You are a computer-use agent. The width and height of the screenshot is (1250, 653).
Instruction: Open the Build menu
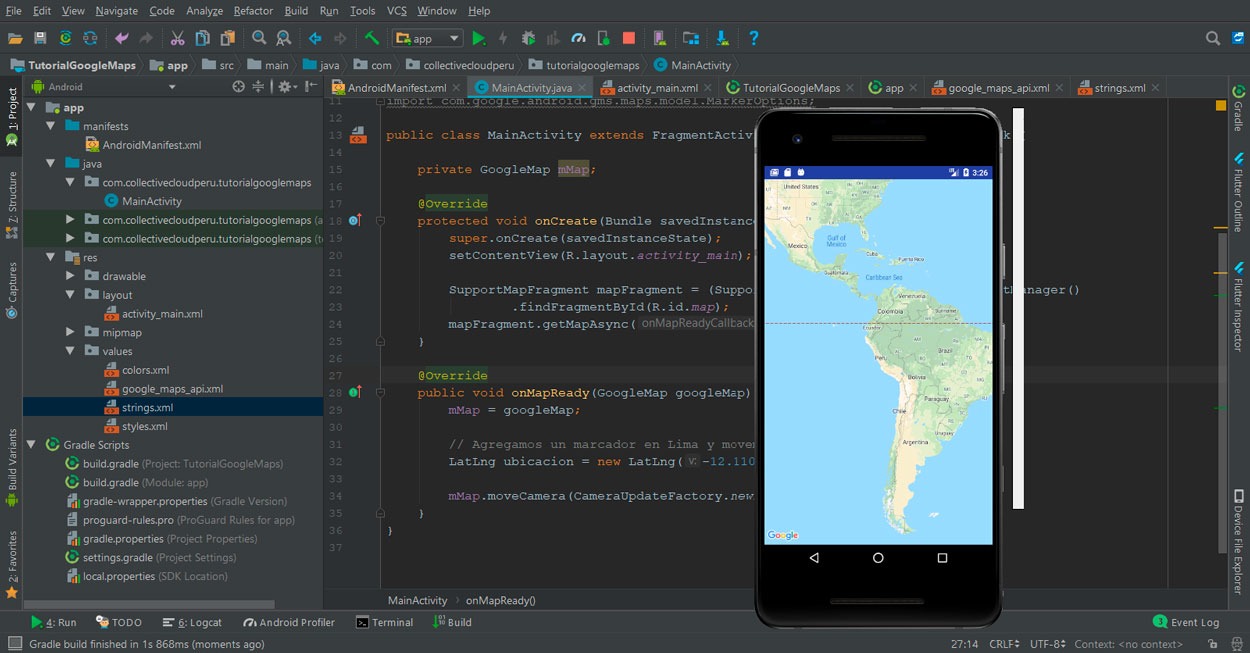click(296, 10)
